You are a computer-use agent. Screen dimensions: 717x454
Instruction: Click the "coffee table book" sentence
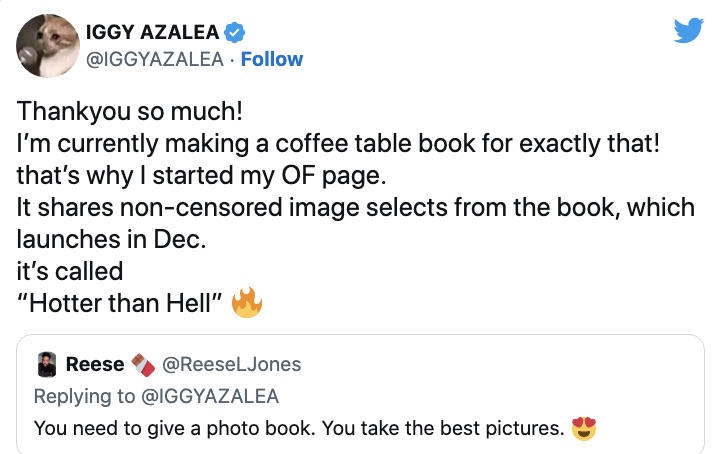[339, 143]
